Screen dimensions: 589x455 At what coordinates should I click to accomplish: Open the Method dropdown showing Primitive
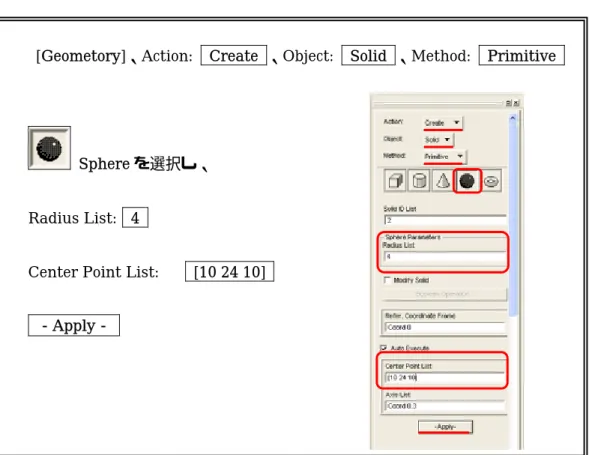pyautogui.click(x=445, y=156)
